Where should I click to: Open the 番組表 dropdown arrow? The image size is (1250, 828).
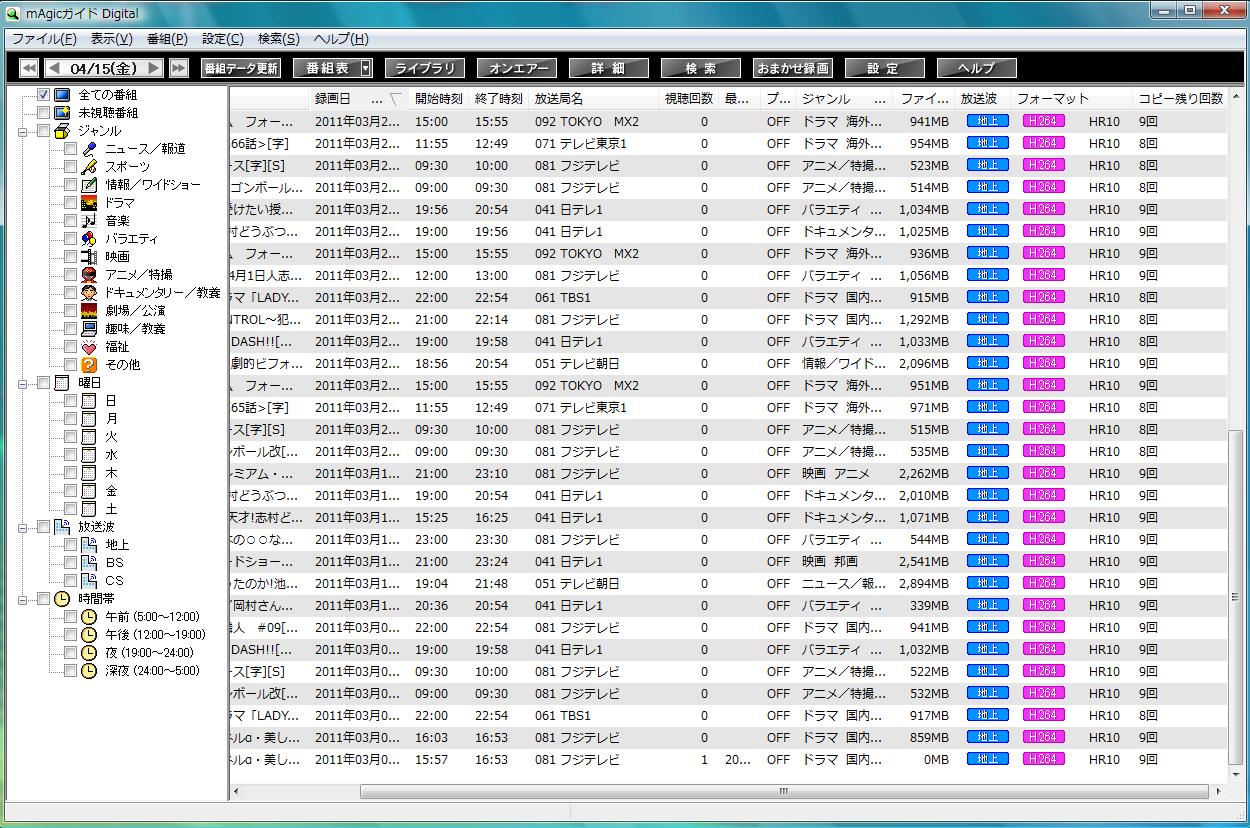click(x=365, y=68)
